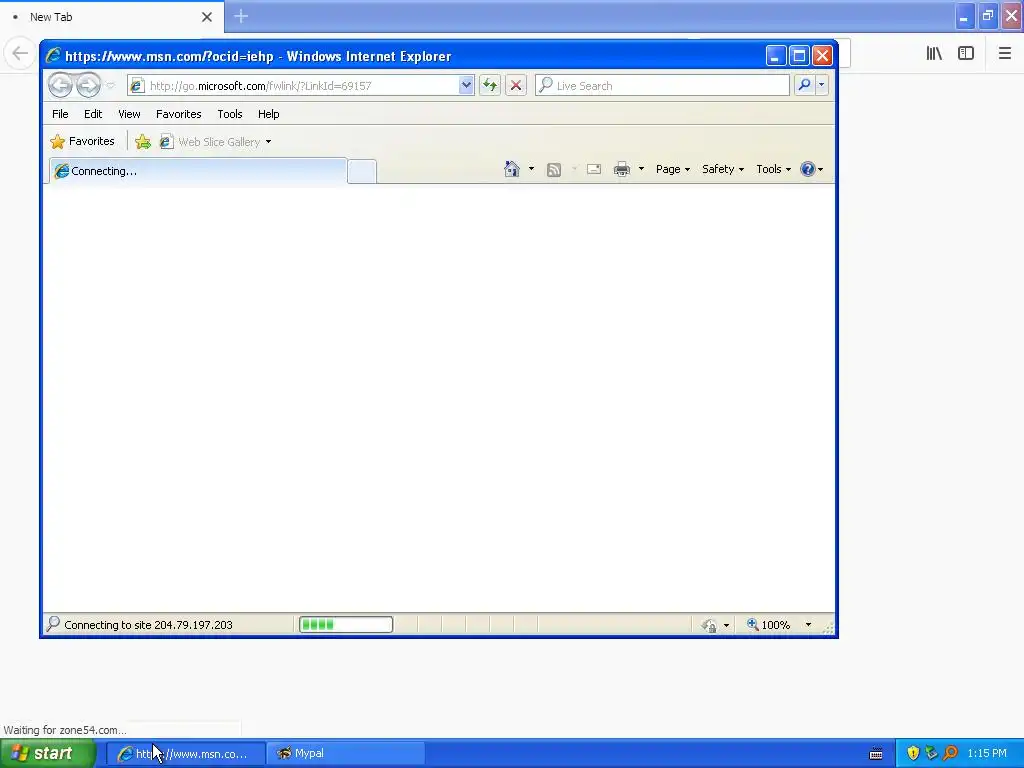Expand the Print options dropdown arrow

pyautogui.click(x=641, y=169)
